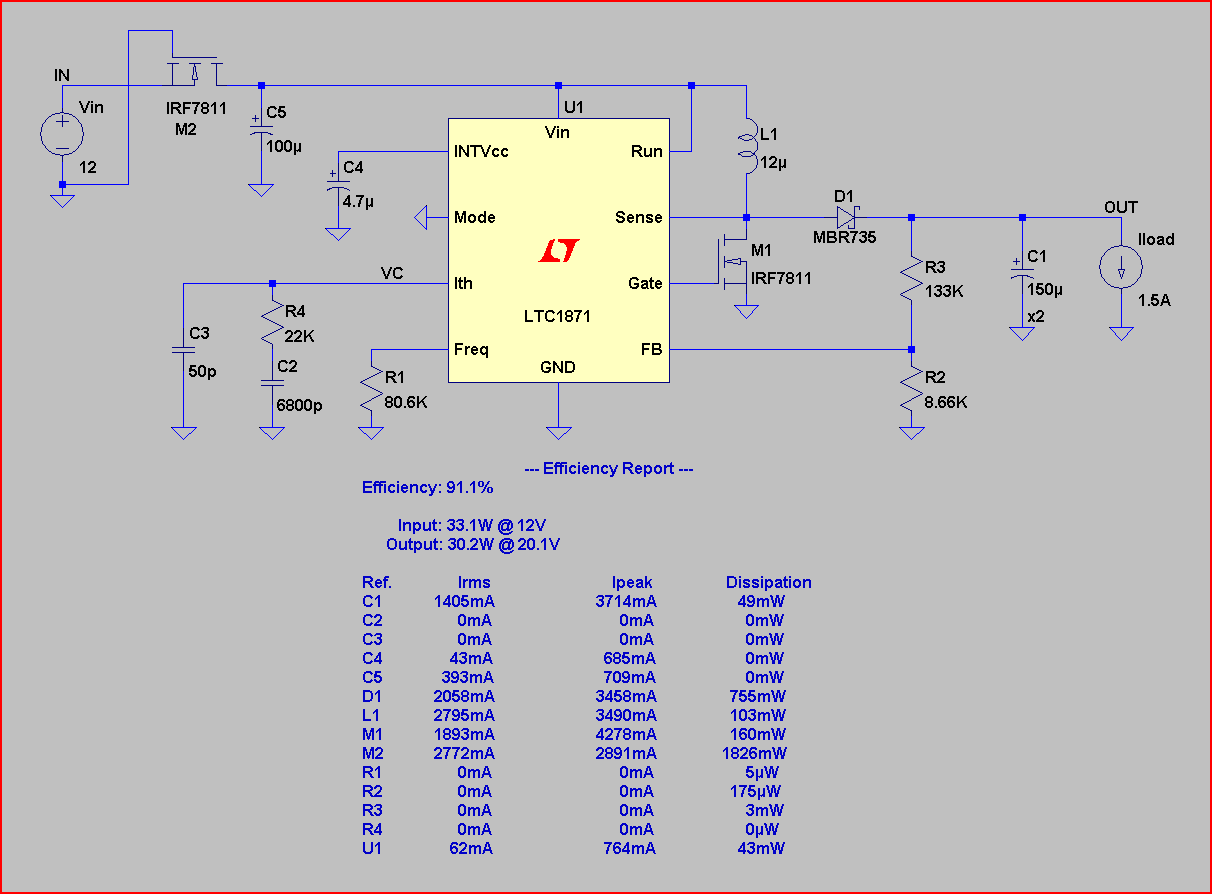Select the LTC1871 part name text
1212x894 pixels.
pos(557,316)
